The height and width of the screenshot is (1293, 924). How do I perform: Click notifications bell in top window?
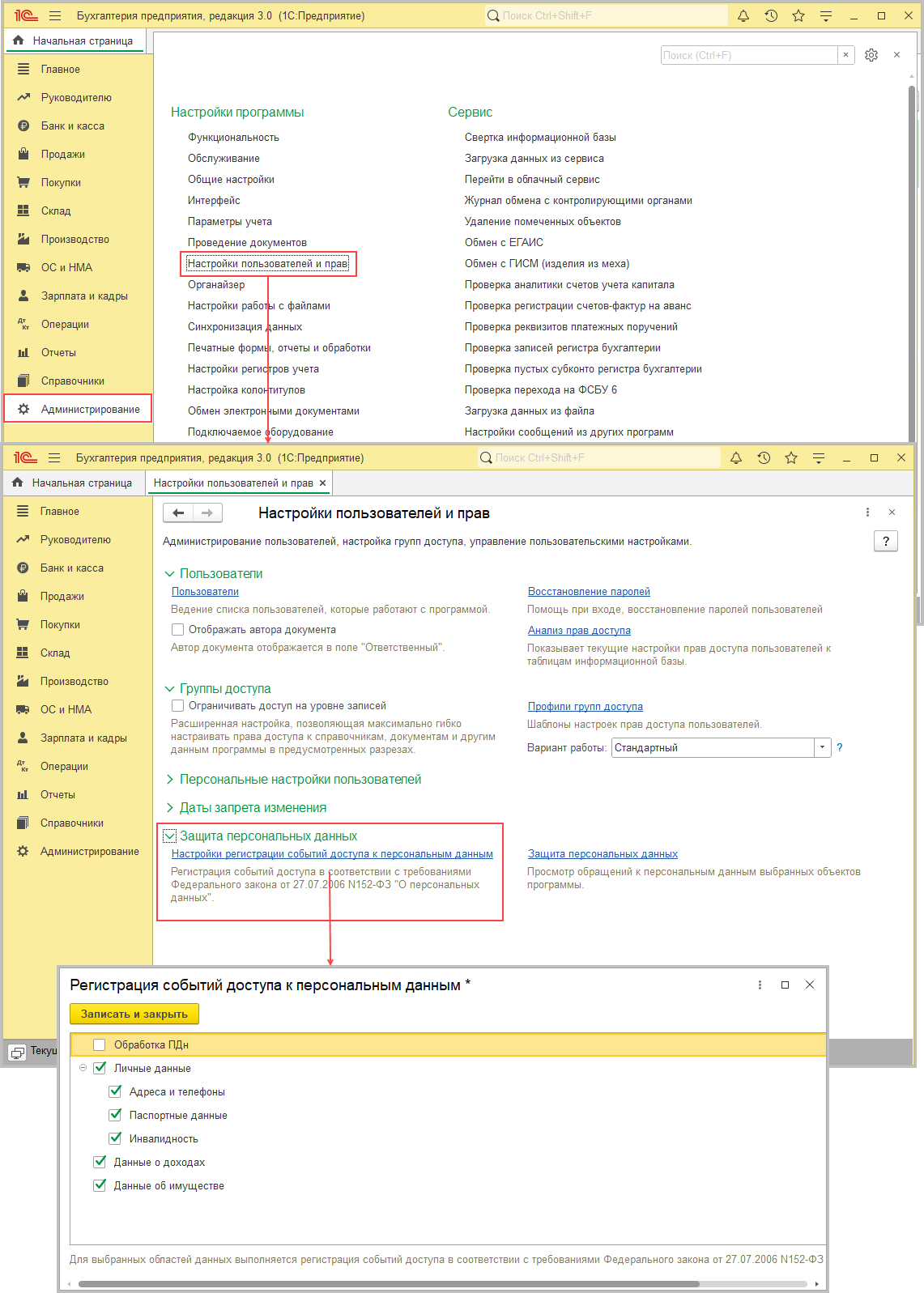pos(743,15)
